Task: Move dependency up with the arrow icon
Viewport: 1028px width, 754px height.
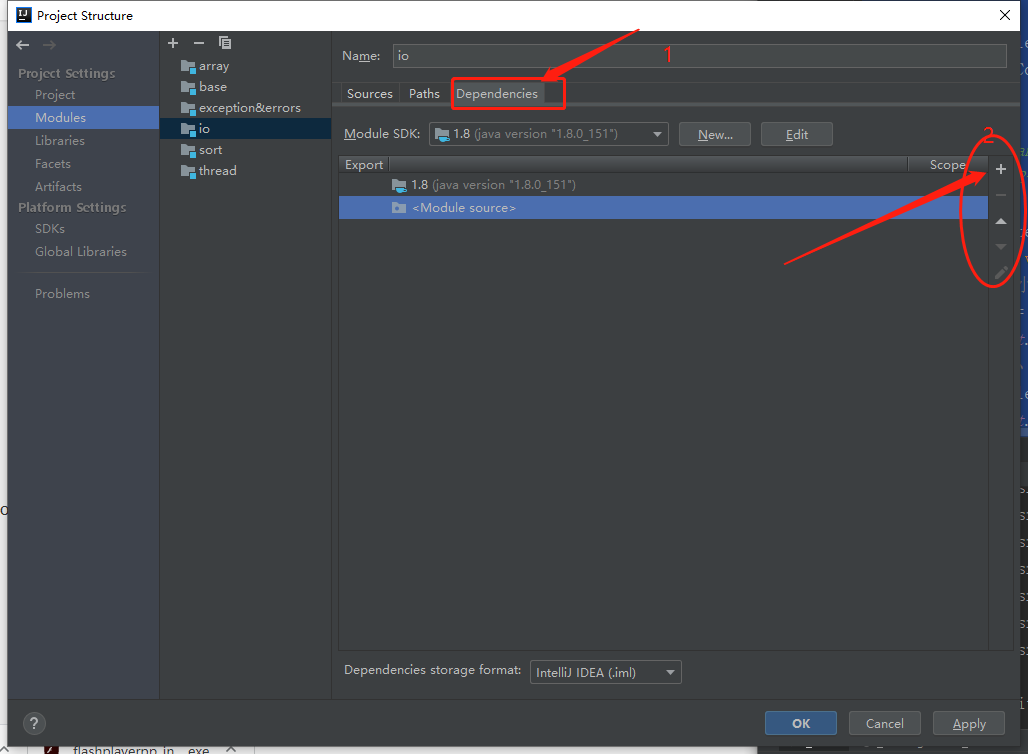Action: pos(1000,221)
